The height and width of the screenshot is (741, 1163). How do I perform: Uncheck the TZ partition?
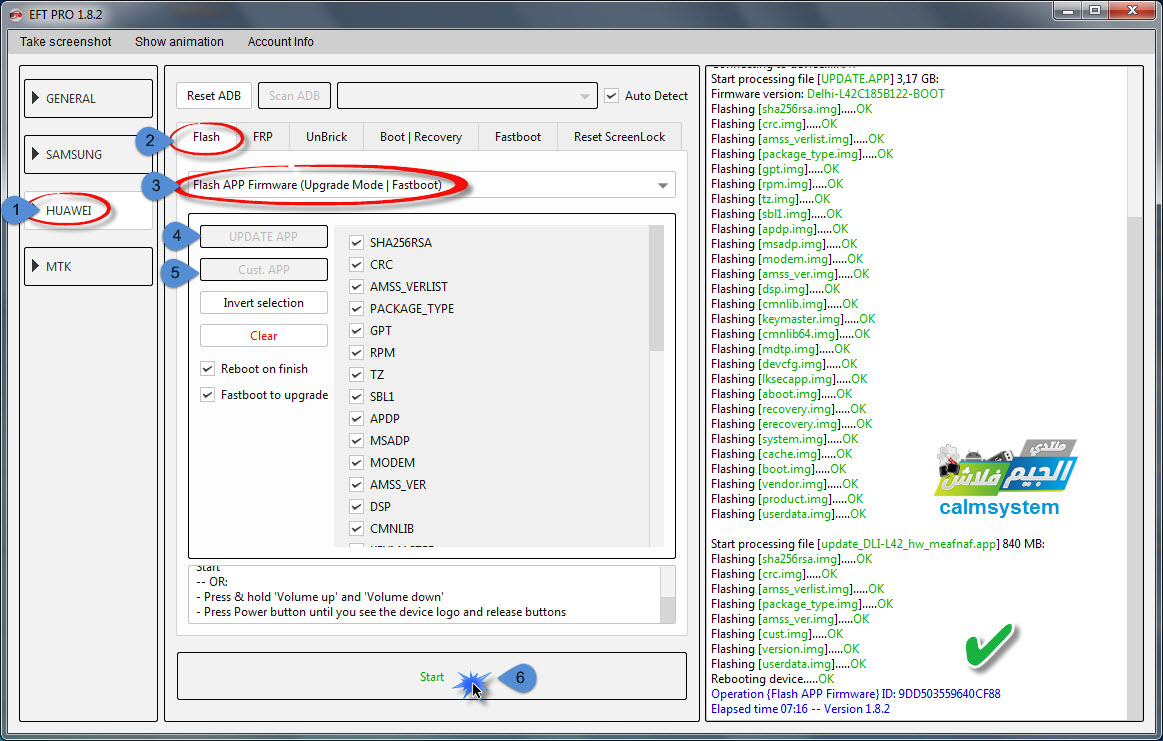(x=356, y=375)
